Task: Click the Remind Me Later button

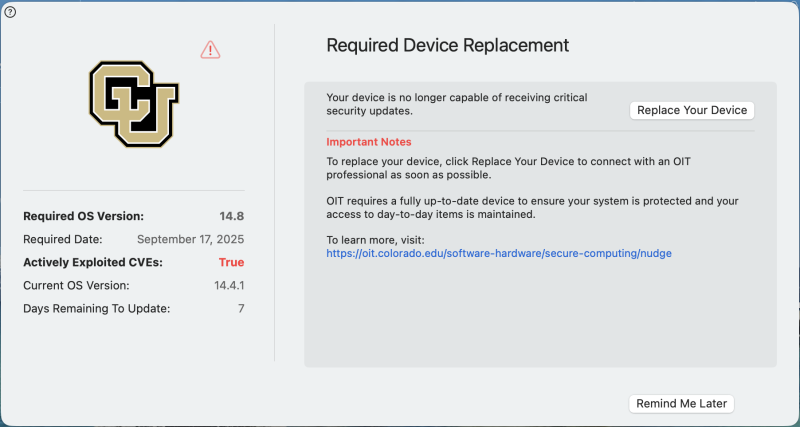Action: pyautogui.click(x=681, y=404)
